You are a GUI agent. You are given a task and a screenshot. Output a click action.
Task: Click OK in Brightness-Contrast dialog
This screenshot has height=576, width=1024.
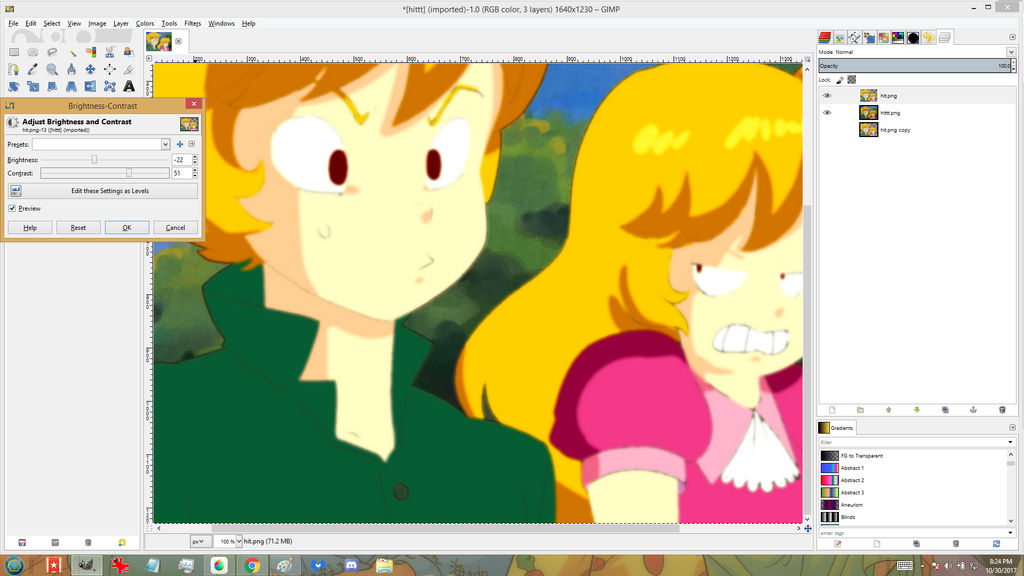(x=127, y=228)
